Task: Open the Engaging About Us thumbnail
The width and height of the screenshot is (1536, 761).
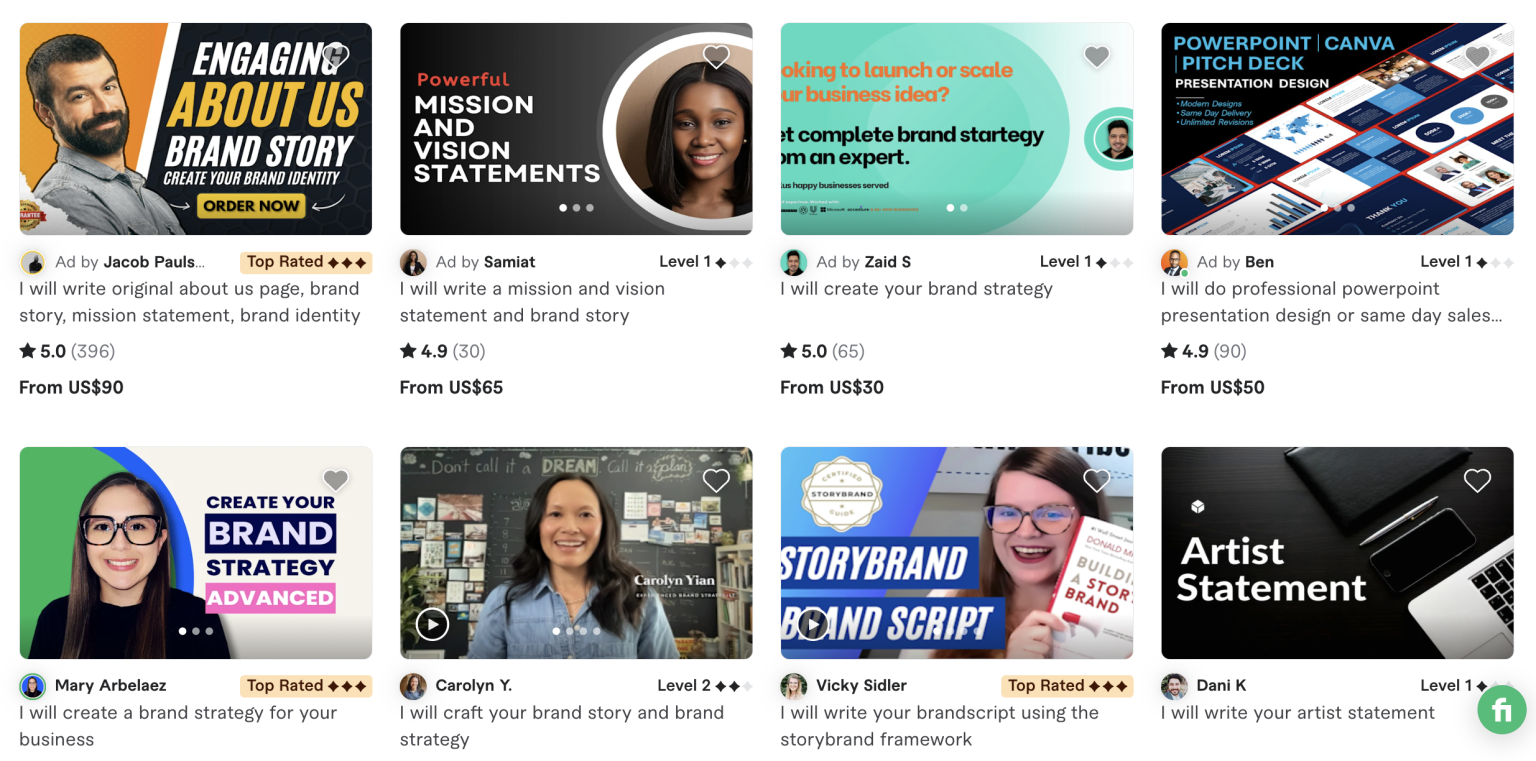Action: [196, 129]
